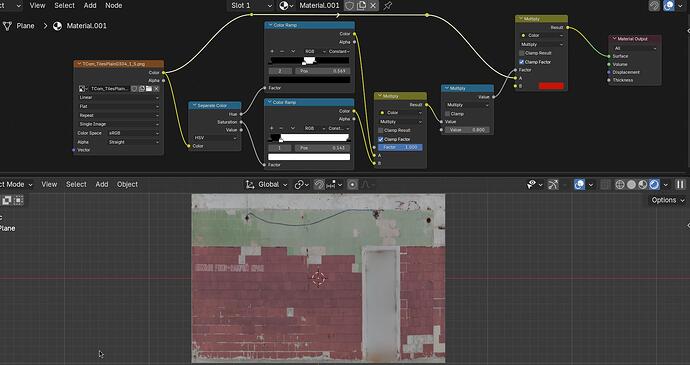Viewport: 690px width, 365px height.
Task: Adjust the Factor 1.000 slider on Multiply node
Action: (400, 147)
